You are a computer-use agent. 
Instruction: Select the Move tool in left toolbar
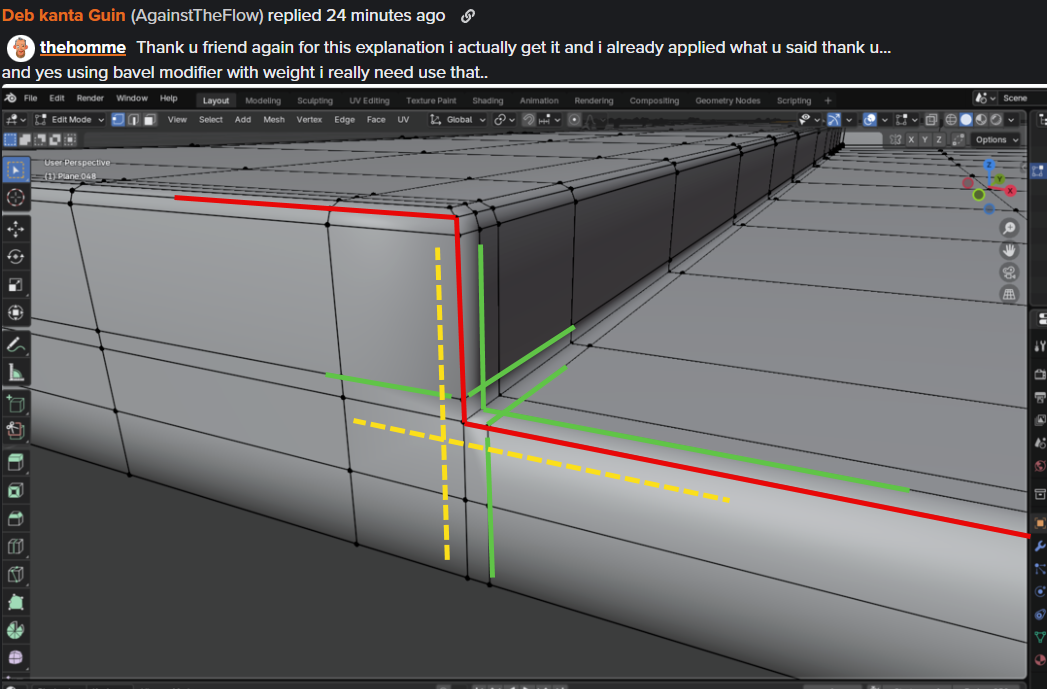point(15,229)
